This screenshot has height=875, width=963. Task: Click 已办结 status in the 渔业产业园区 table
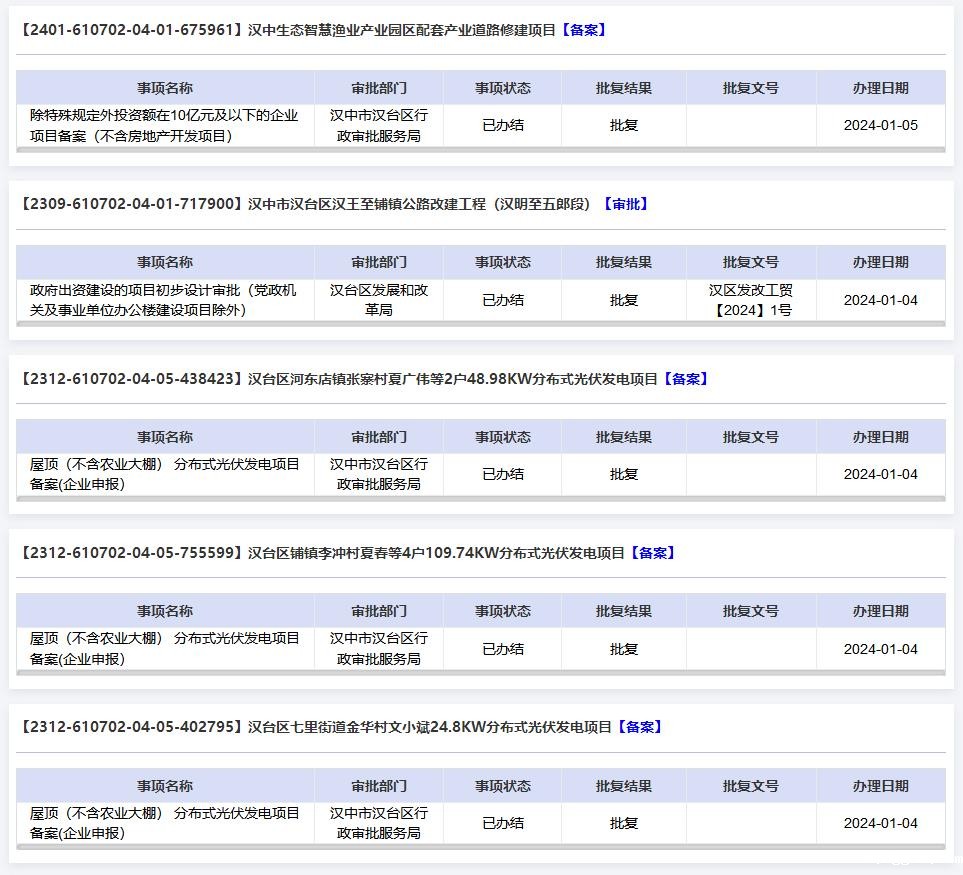502,126
